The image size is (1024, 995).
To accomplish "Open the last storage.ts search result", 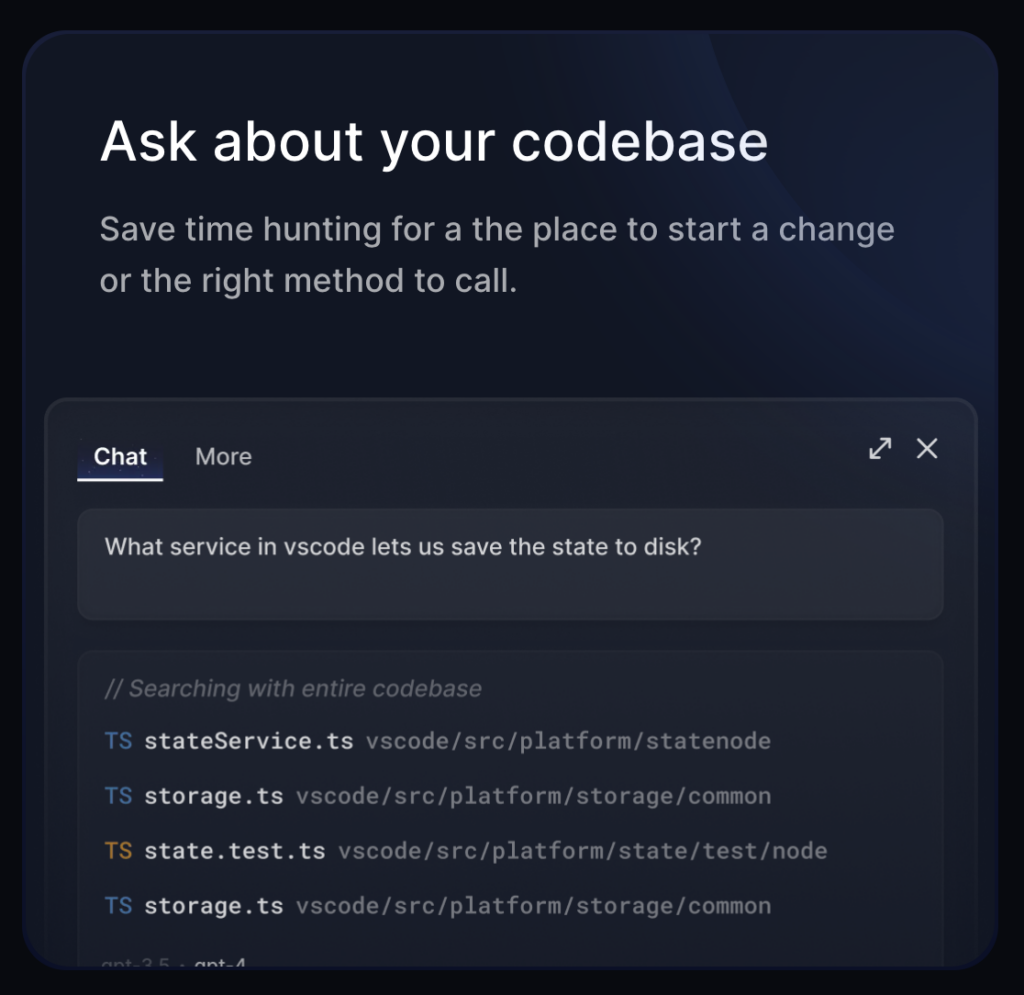I will tap(214, 906).
